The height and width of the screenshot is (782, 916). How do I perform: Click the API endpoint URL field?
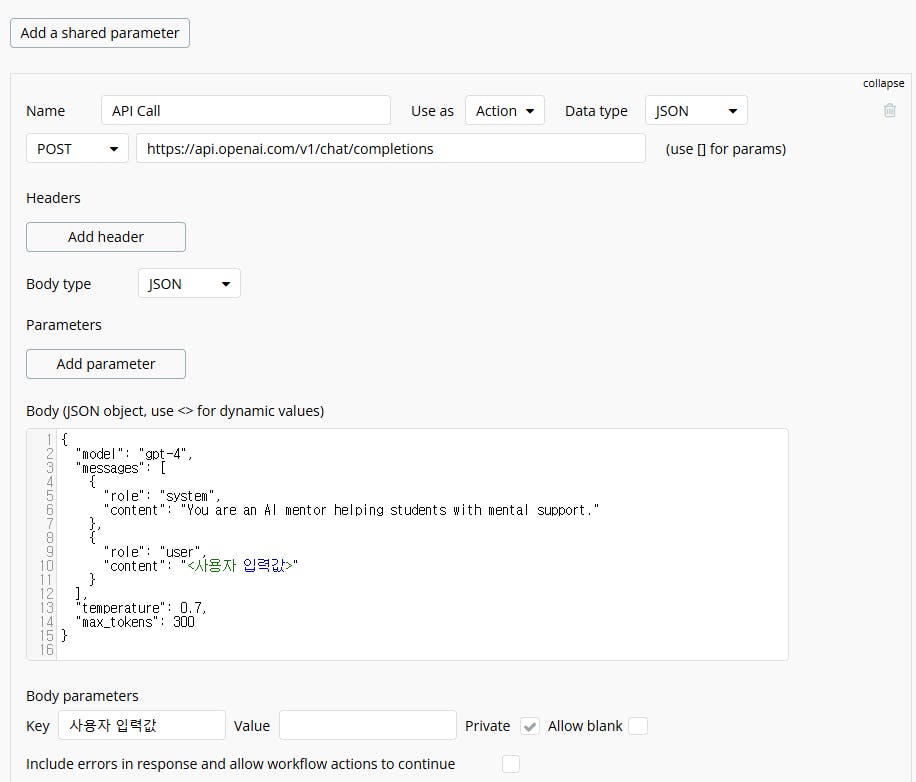tap(390, 149)
